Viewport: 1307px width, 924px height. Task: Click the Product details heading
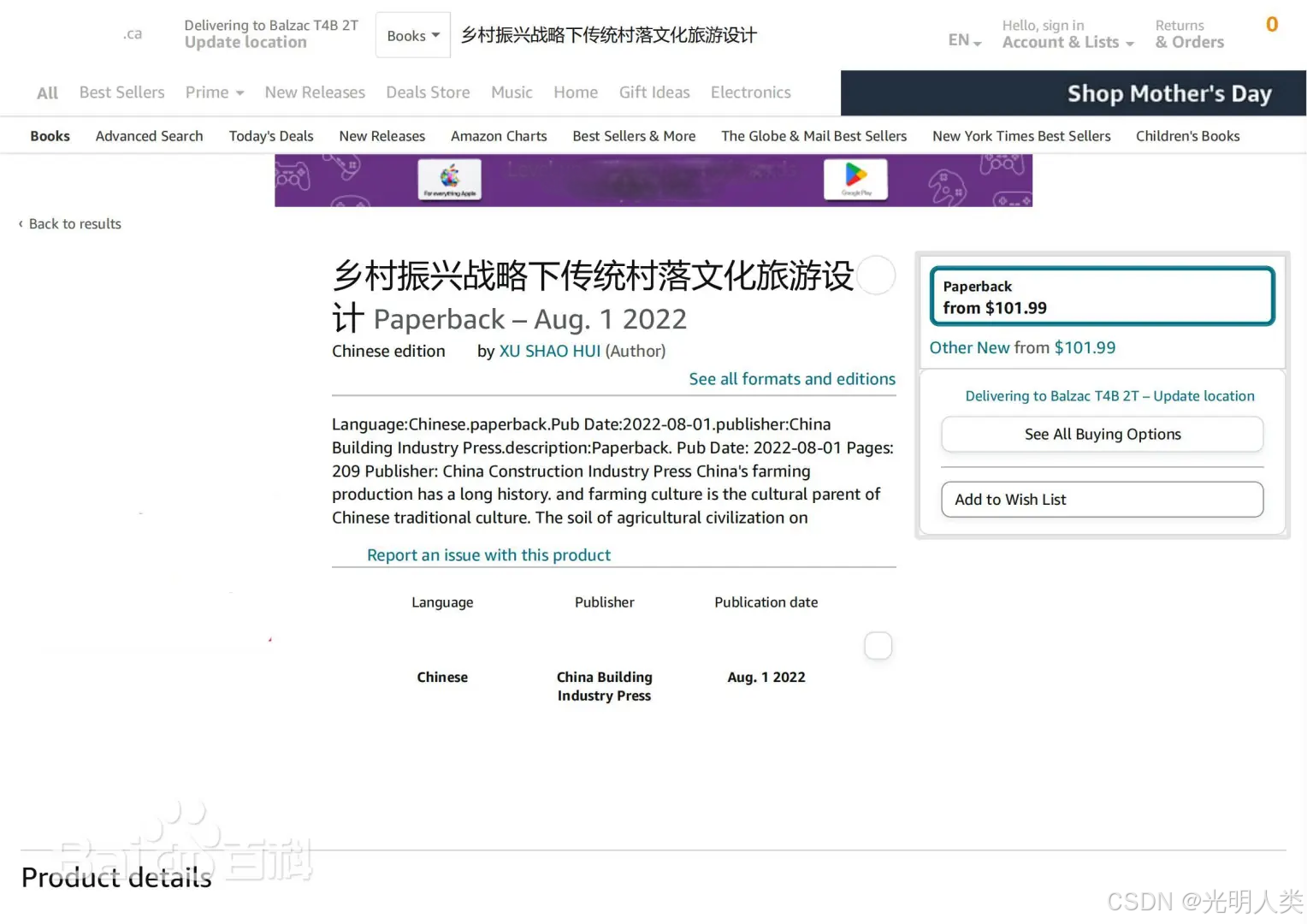click(116, 878)
